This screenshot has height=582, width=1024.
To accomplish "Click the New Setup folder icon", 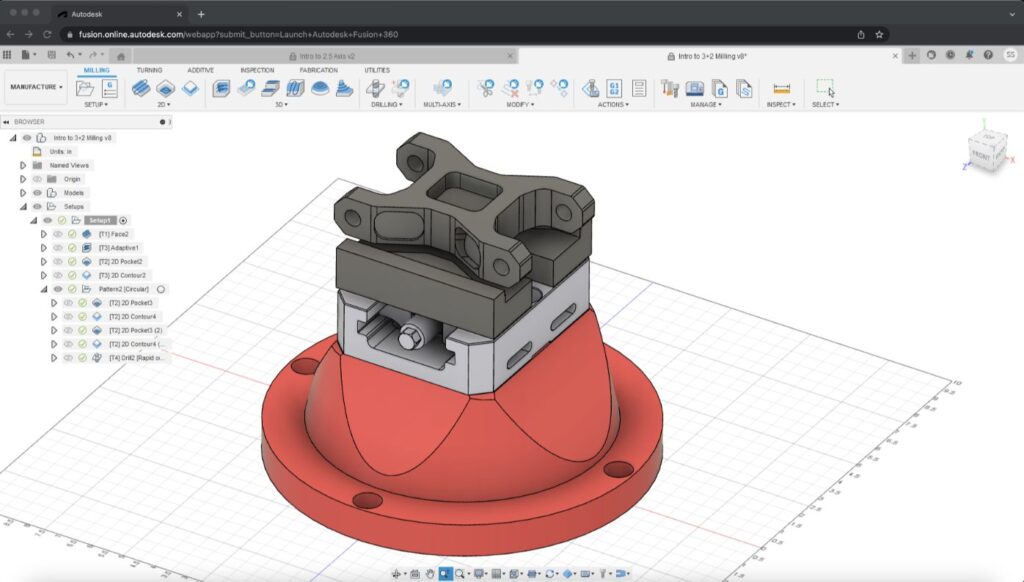I will 86,88.
